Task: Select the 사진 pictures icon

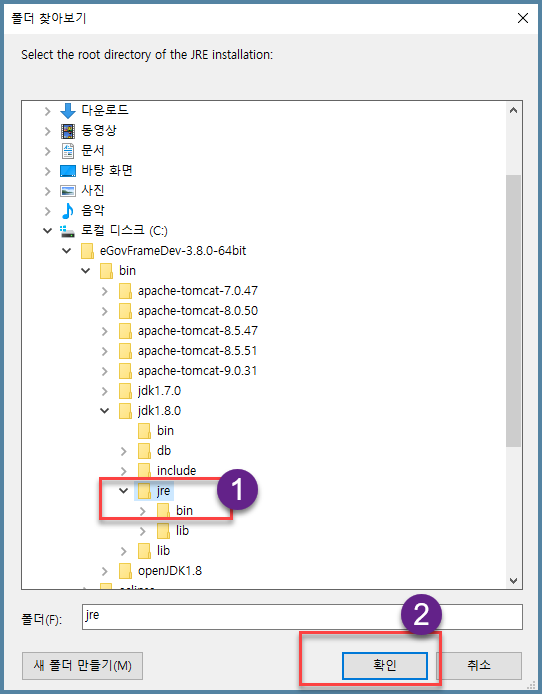Action: (x=68, y=191)
